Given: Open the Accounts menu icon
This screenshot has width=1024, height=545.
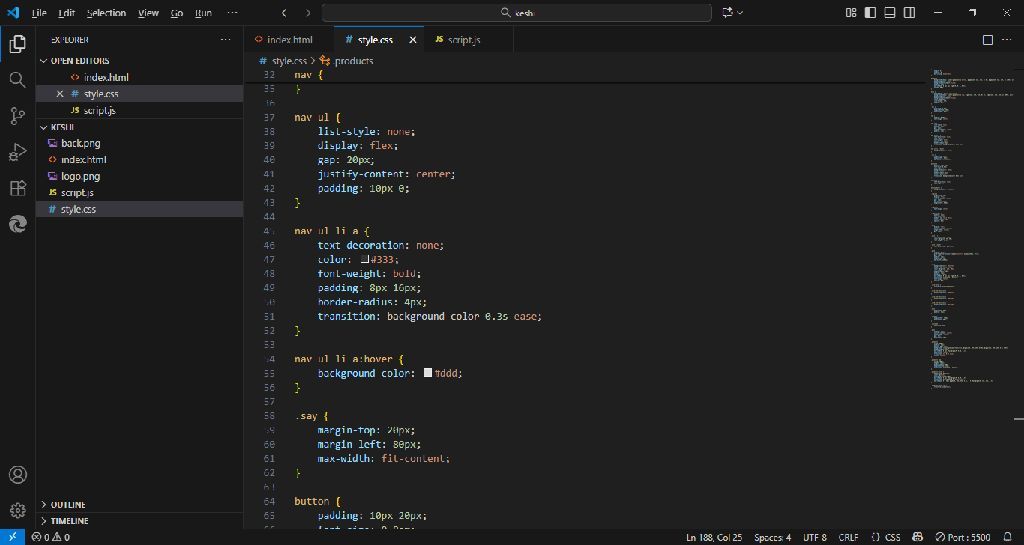Looking at the screenshot, I should click(x=17, y=475).
